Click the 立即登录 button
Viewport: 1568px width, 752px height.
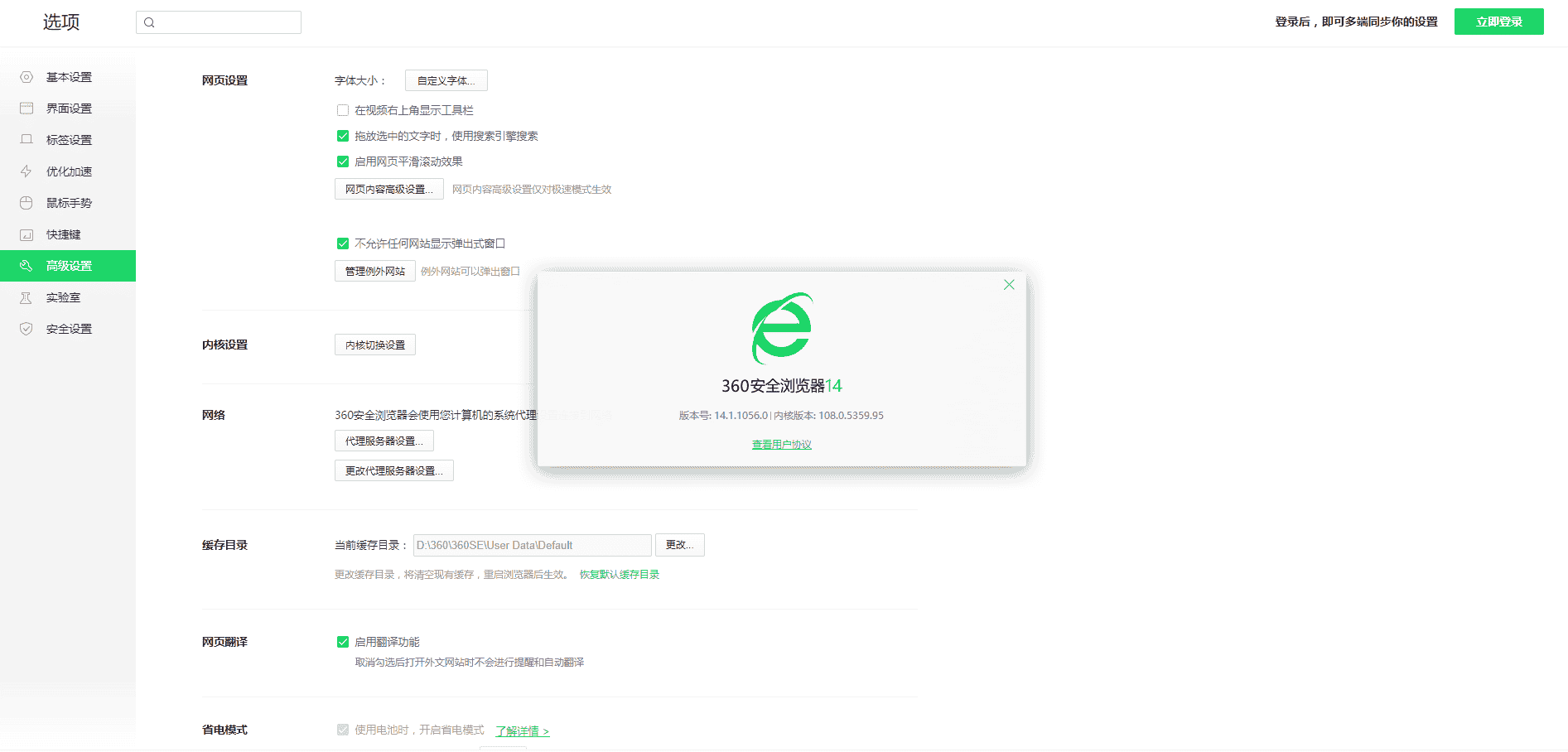(x=1499, y=22)
